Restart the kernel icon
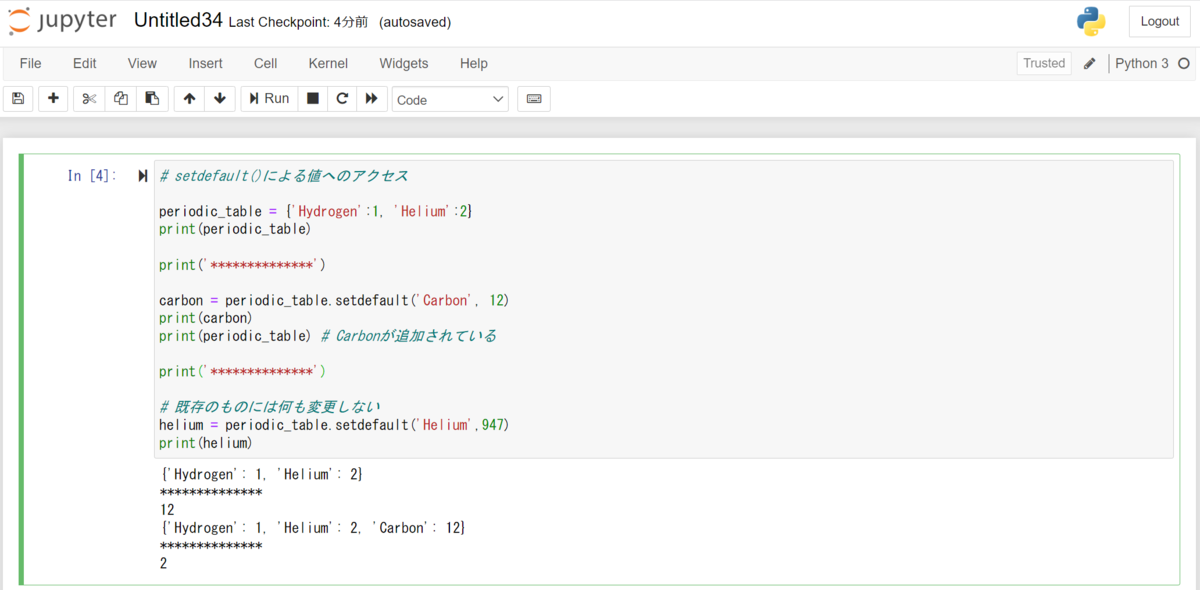This screenshot has width=1200, height=590. click(x=342, y=99)
